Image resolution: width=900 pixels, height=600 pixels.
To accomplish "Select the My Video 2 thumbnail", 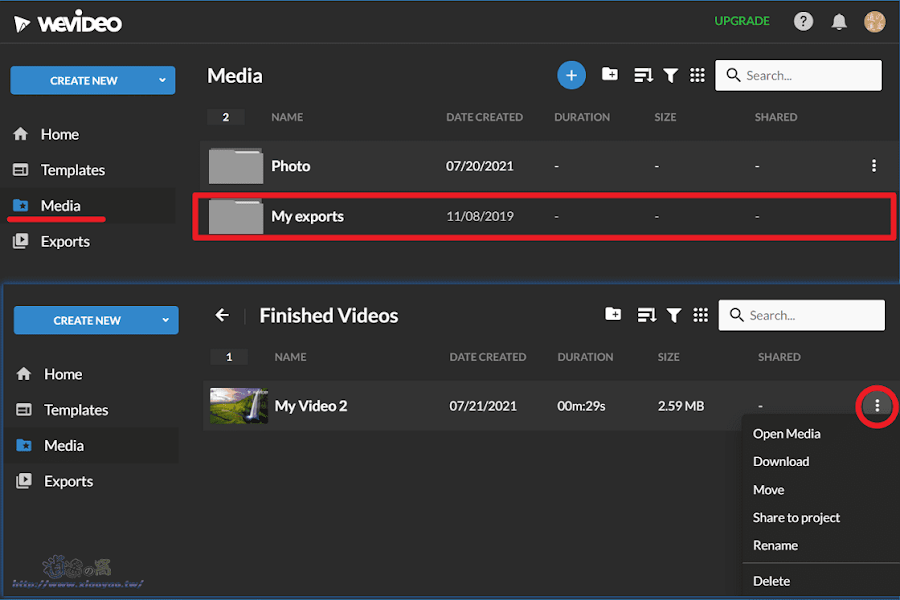I will coord(238,406).
